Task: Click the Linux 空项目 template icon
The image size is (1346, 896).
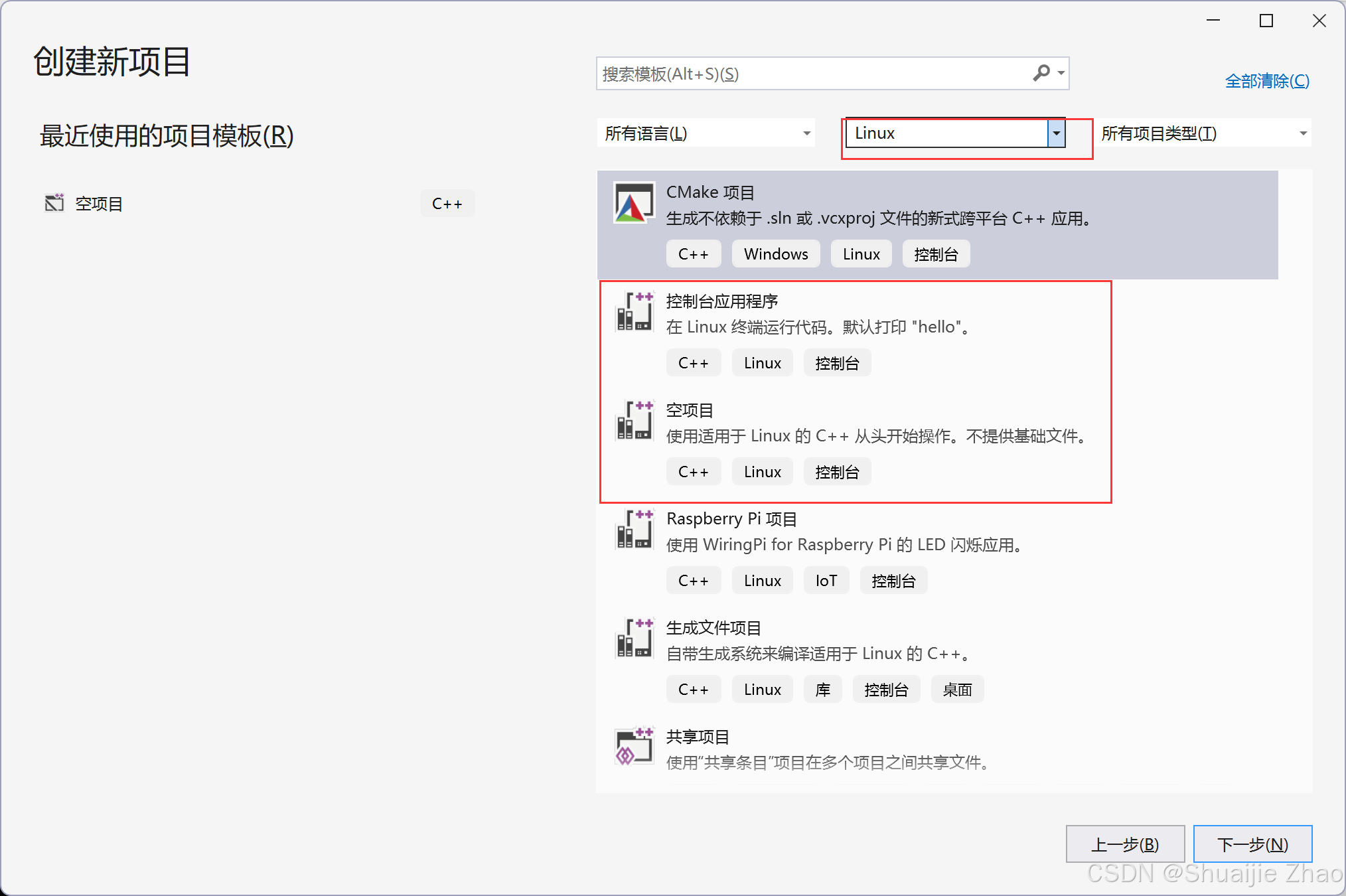Action: [x=633, y=420]
